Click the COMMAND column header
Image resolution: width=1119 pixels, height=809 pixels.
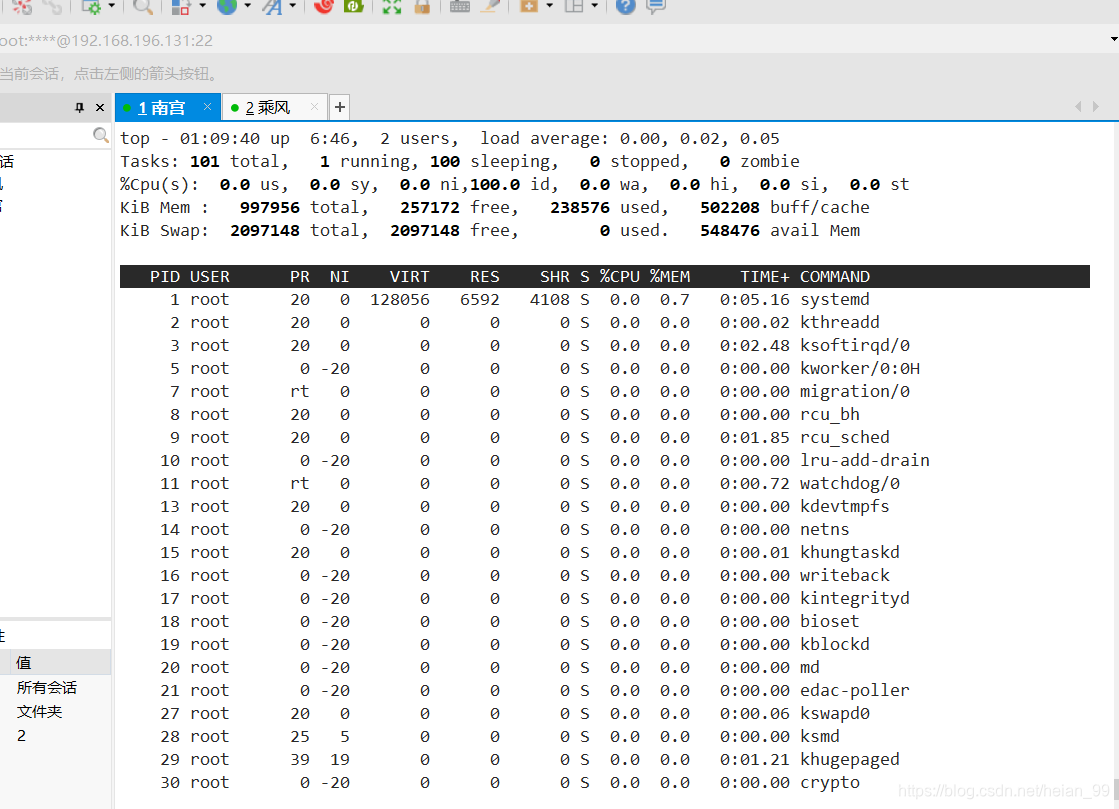[x=835, y=277]
